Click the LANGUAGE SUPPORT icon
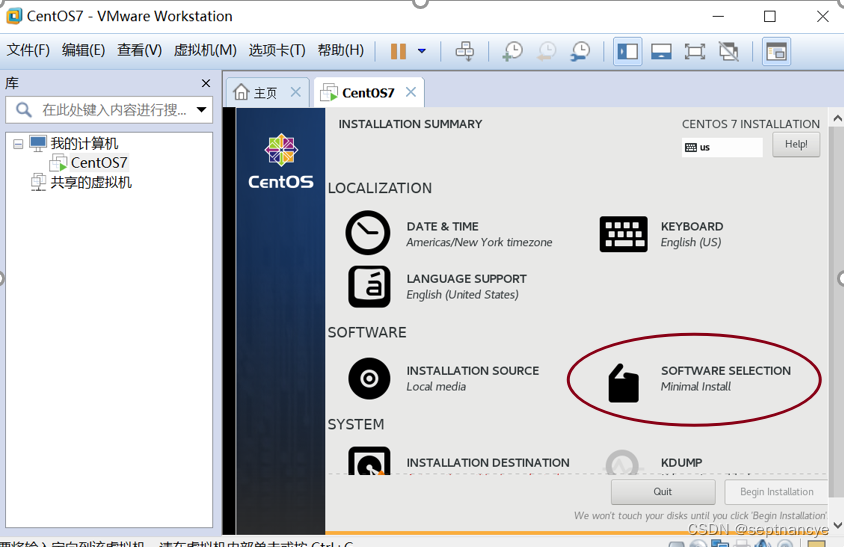The image size is (844, 547). (x=369, y=286)
